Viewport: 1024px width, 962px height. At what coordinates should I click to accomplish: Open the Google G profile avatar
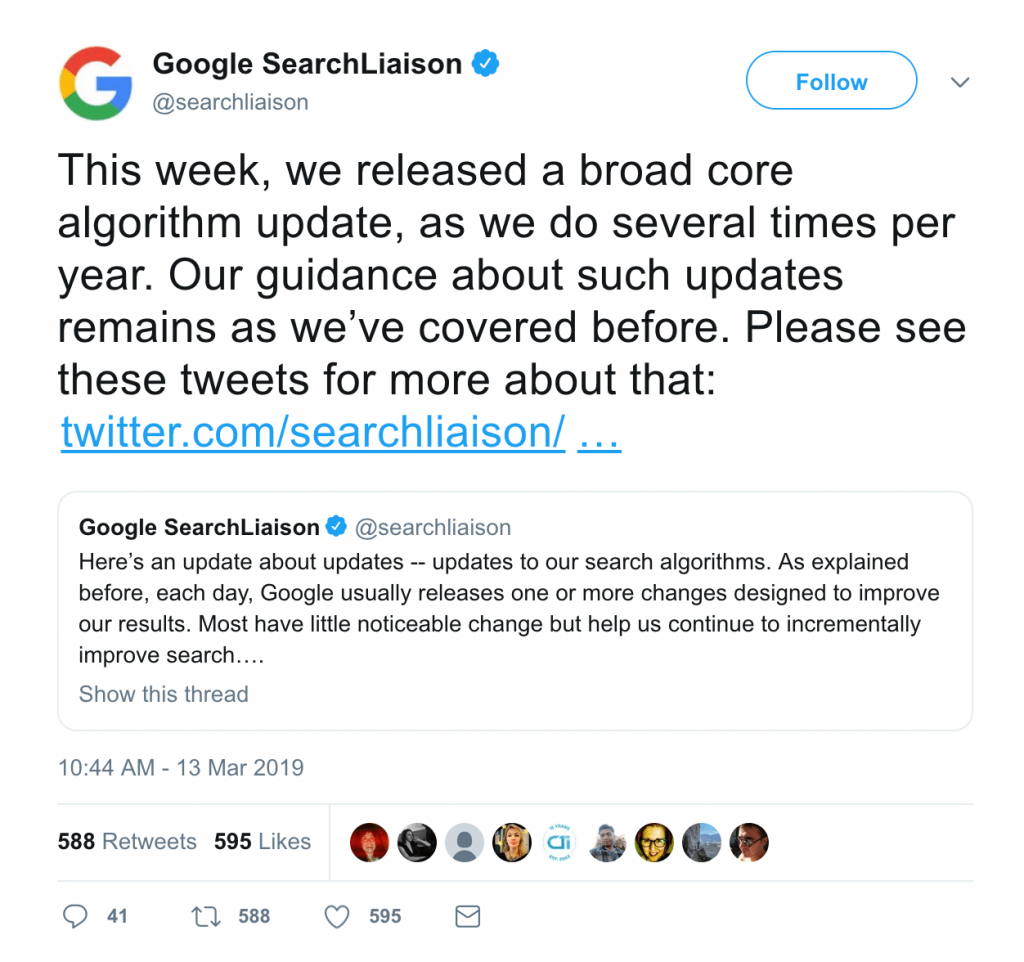coord(96,83)
